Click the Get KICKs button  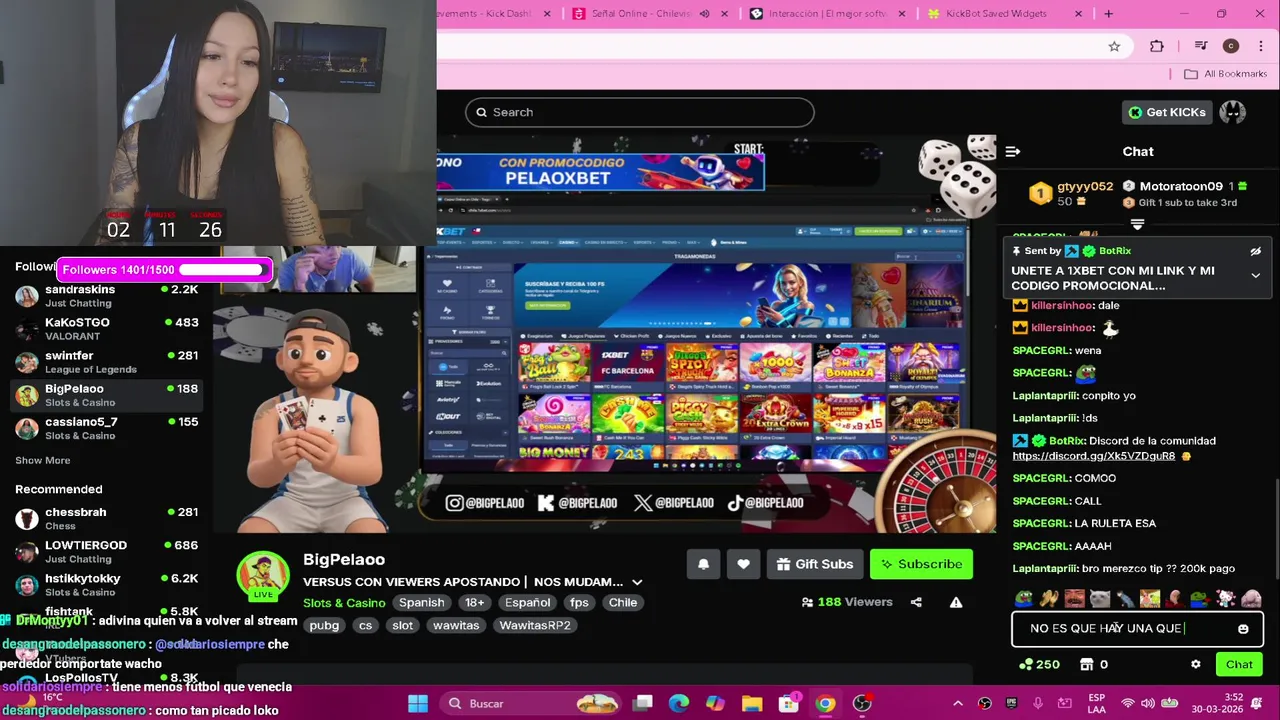point(1166,112)
